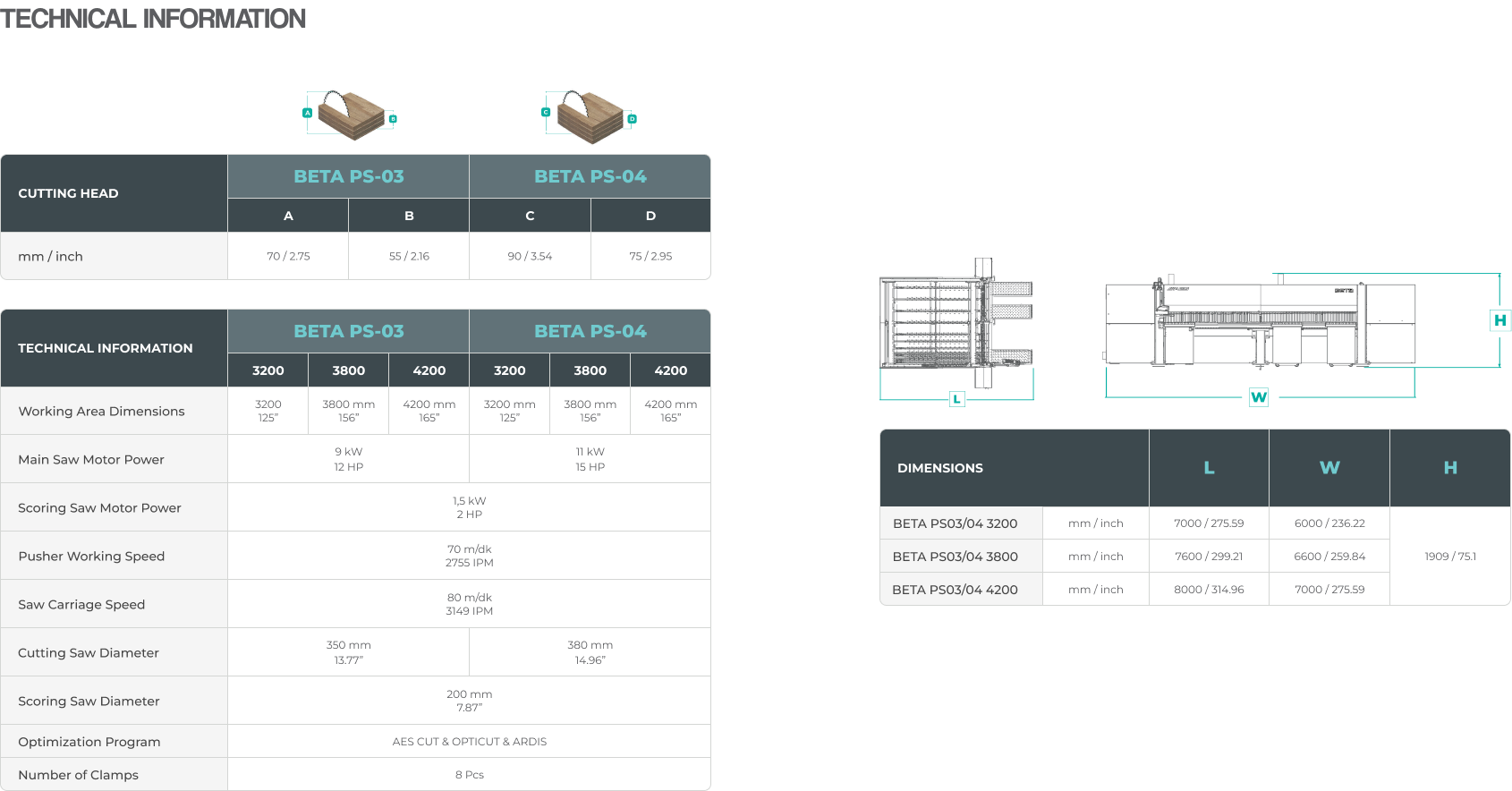Click the page title at the top left
The height and width of the screenshot is (791, 1512).
pyautogui.click(x=153, y=18)
